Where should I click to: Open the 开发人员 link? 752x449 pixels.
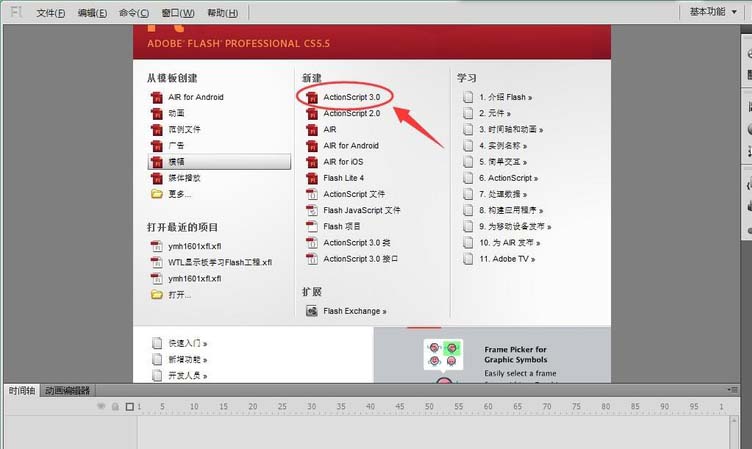188,376
